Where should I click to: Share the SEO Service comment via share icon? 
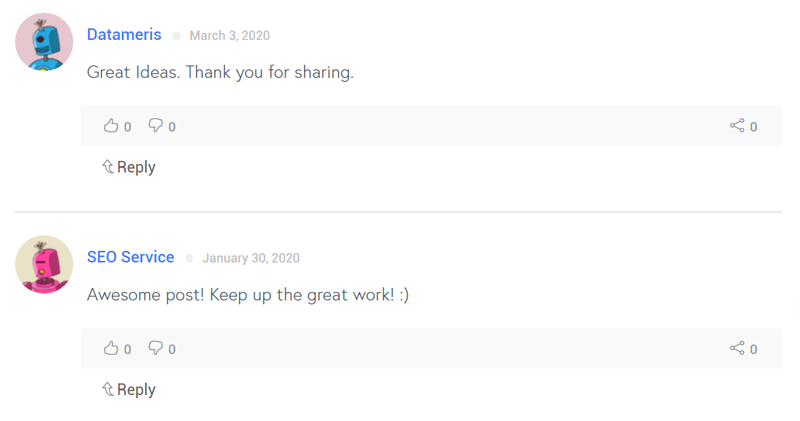(x=737, y=348)
